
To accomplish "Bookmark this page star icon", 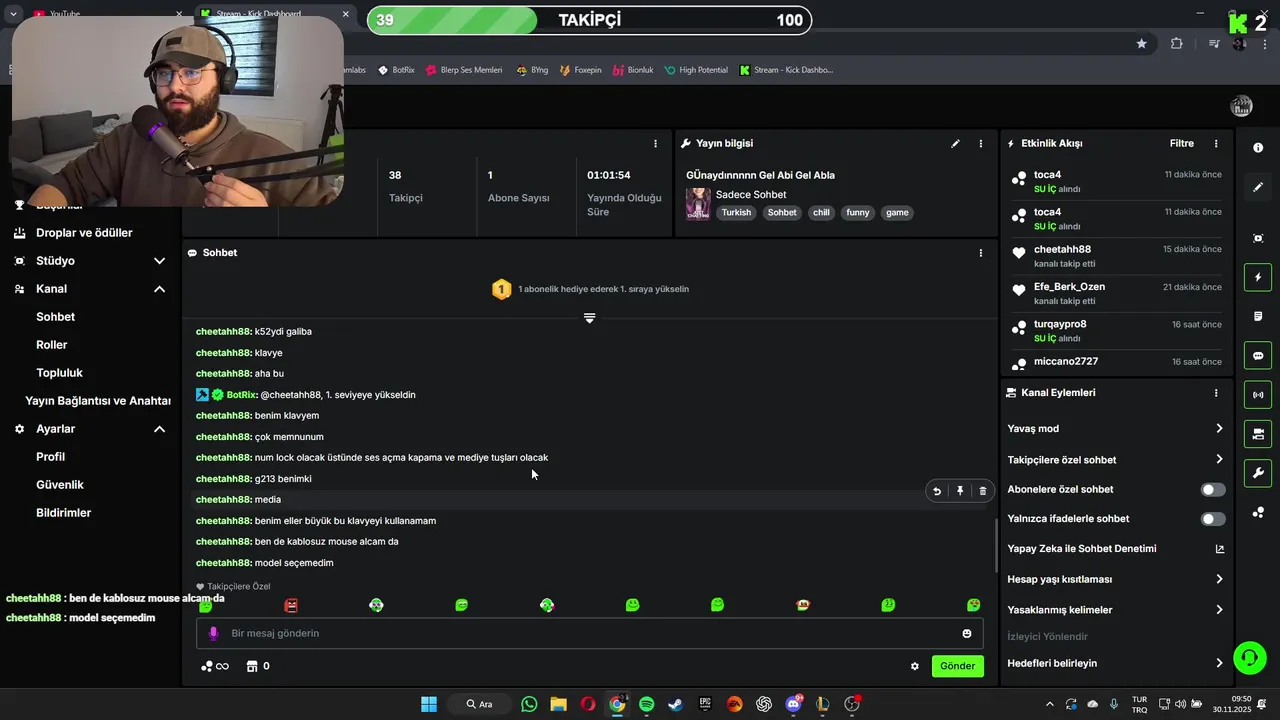I will click(x=1142, y=43).
